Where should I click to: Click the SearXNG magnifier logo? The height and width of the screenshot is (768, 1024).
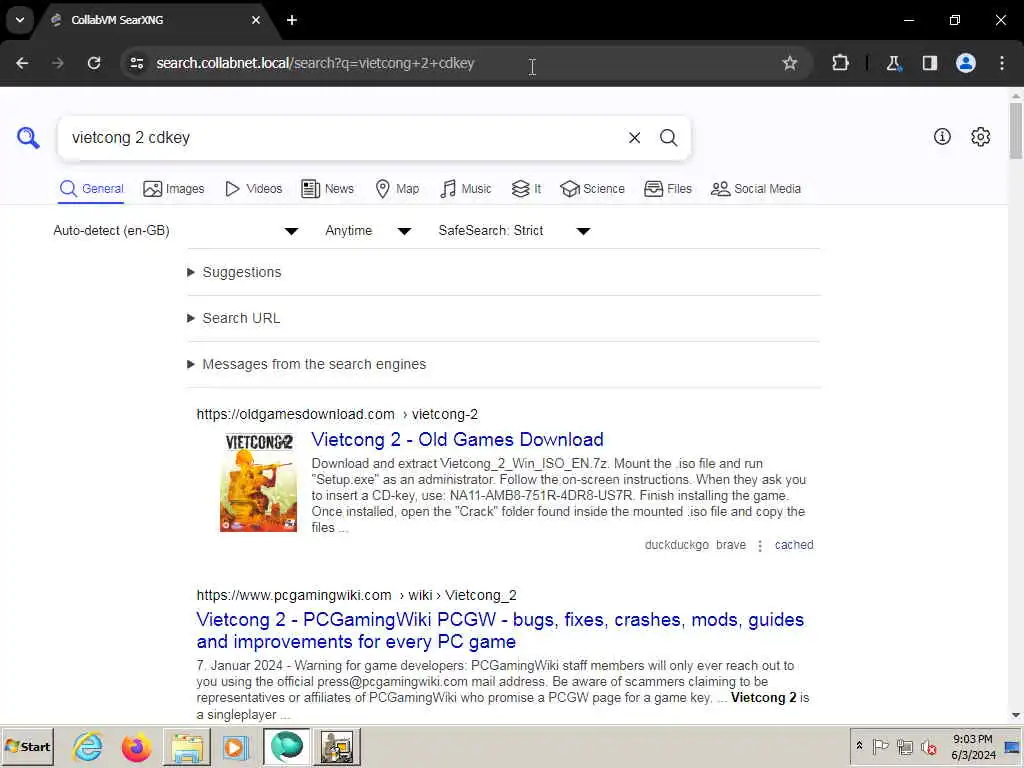click(x=28, y=138)
